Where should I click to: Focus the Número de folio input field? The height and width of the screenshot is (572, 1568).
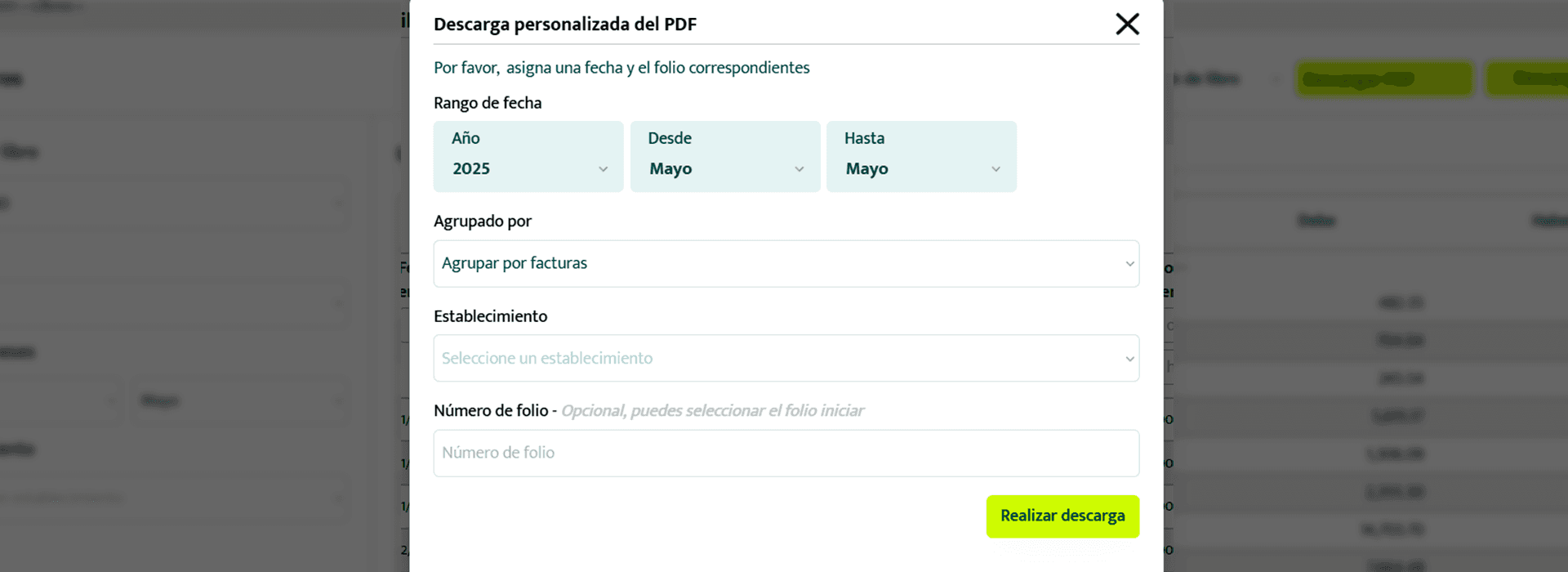(x=786, y=453)
